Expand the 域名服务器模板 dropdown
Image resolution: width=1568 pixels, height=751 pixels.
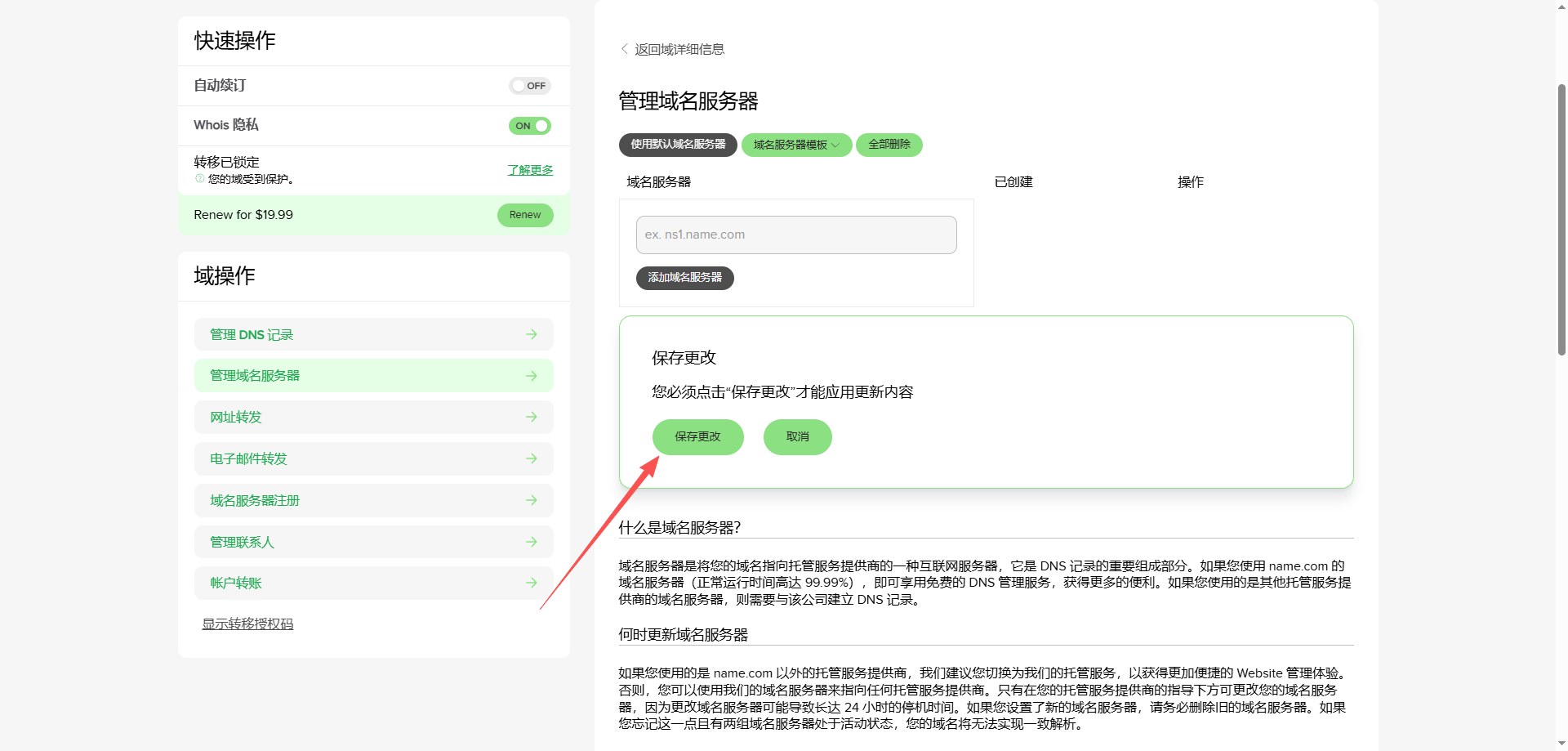click(796, 145)
